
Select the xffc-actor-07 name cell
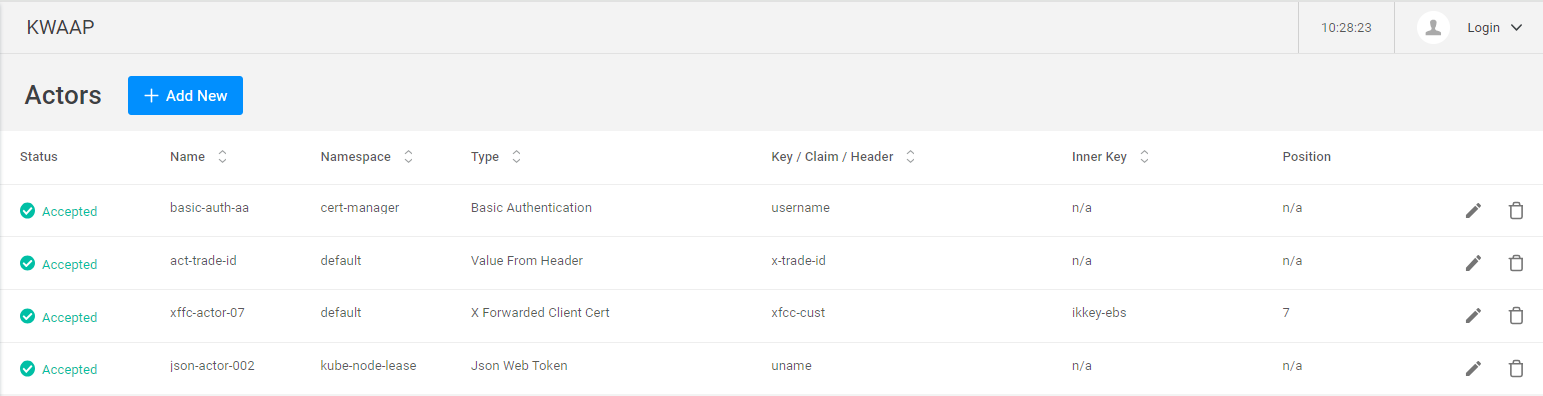[207, 312]
